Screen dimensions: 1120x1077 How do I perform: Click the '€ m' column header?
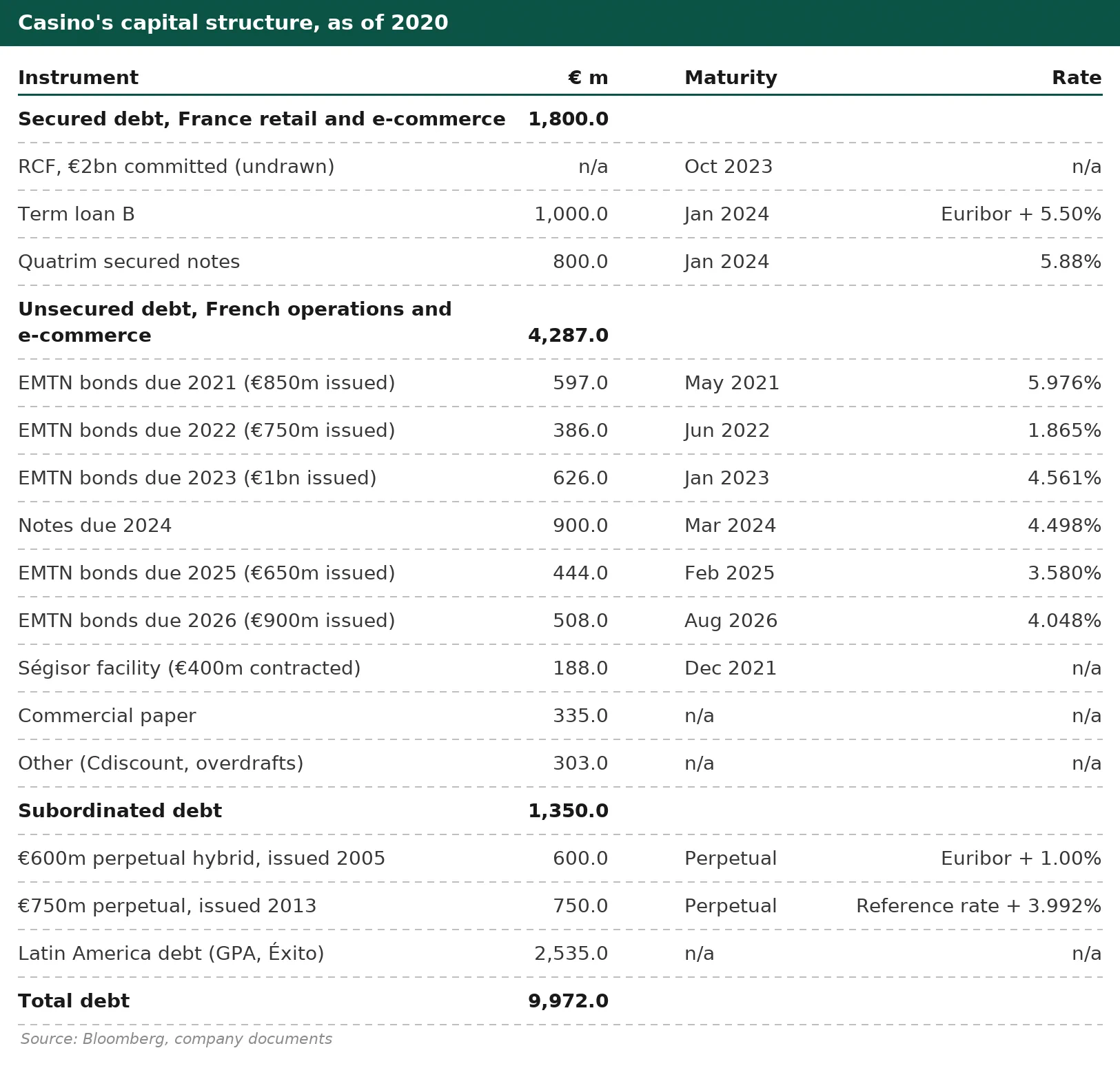click(x=588, y=78)
